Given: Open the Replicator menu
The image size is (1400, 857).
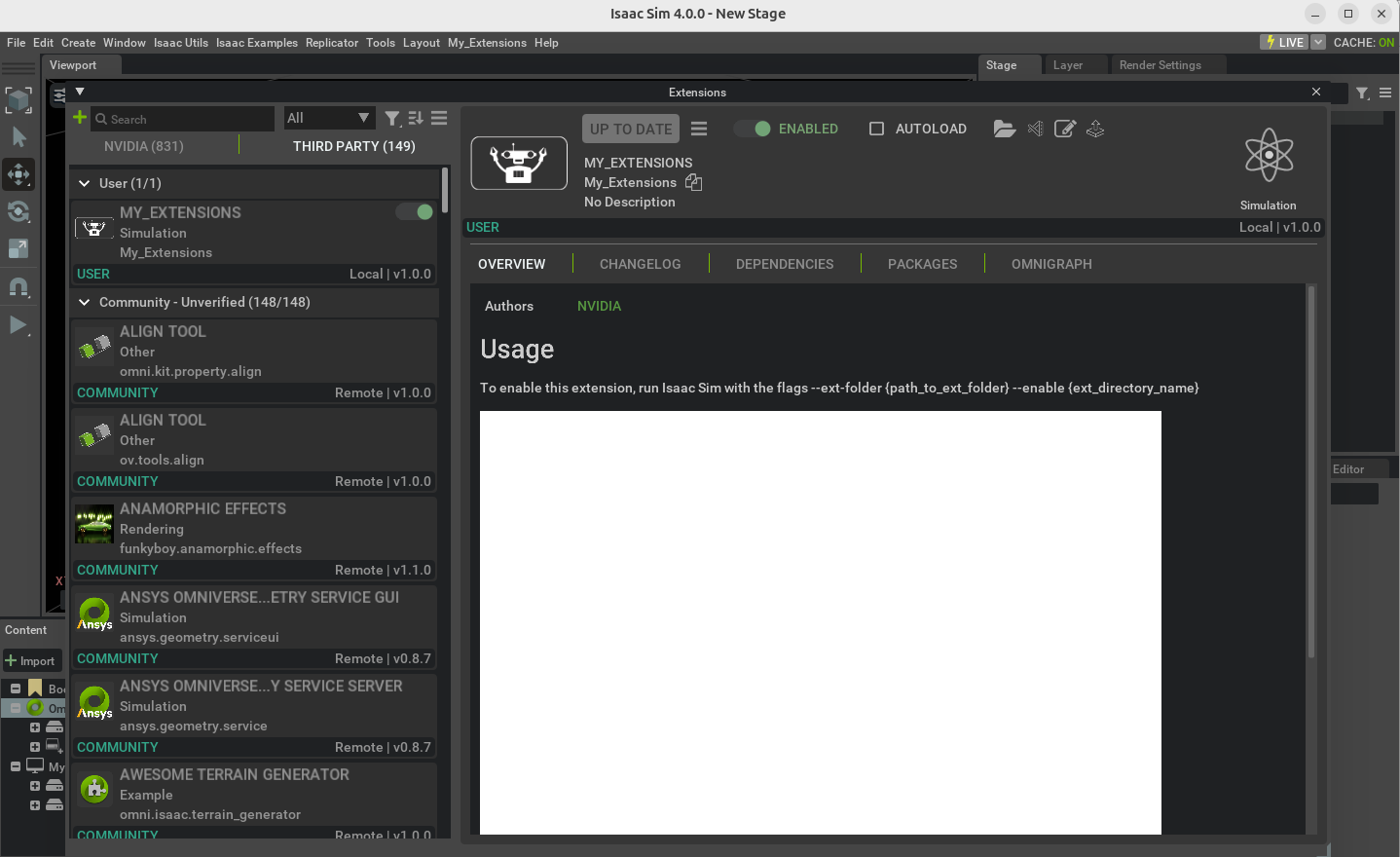Looking at the screenshot, I should [x=332, y=43].
